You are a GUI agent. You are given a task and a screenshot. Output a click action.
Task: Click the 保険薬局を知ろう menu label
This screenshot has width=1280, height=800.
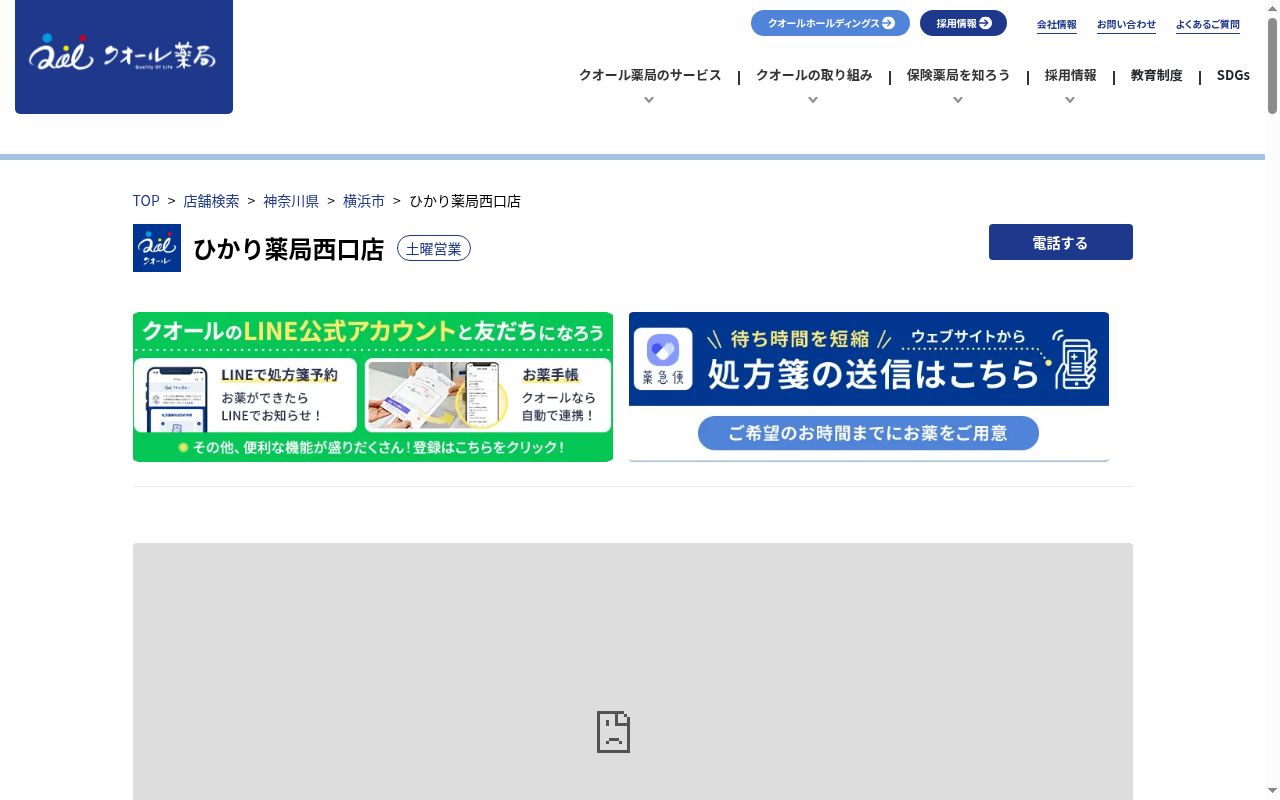point(958,75)
